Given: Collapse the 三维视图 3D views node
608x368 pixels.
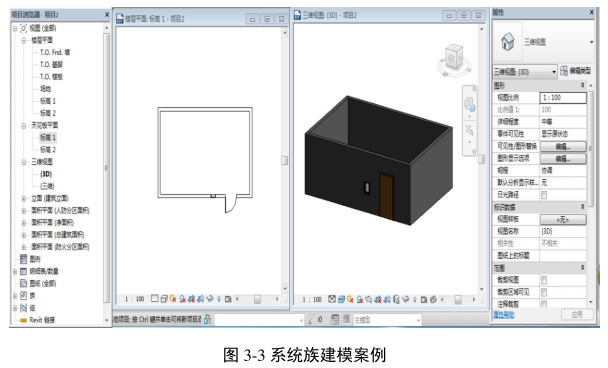Looking at the screenshot, I should point(24,162).
